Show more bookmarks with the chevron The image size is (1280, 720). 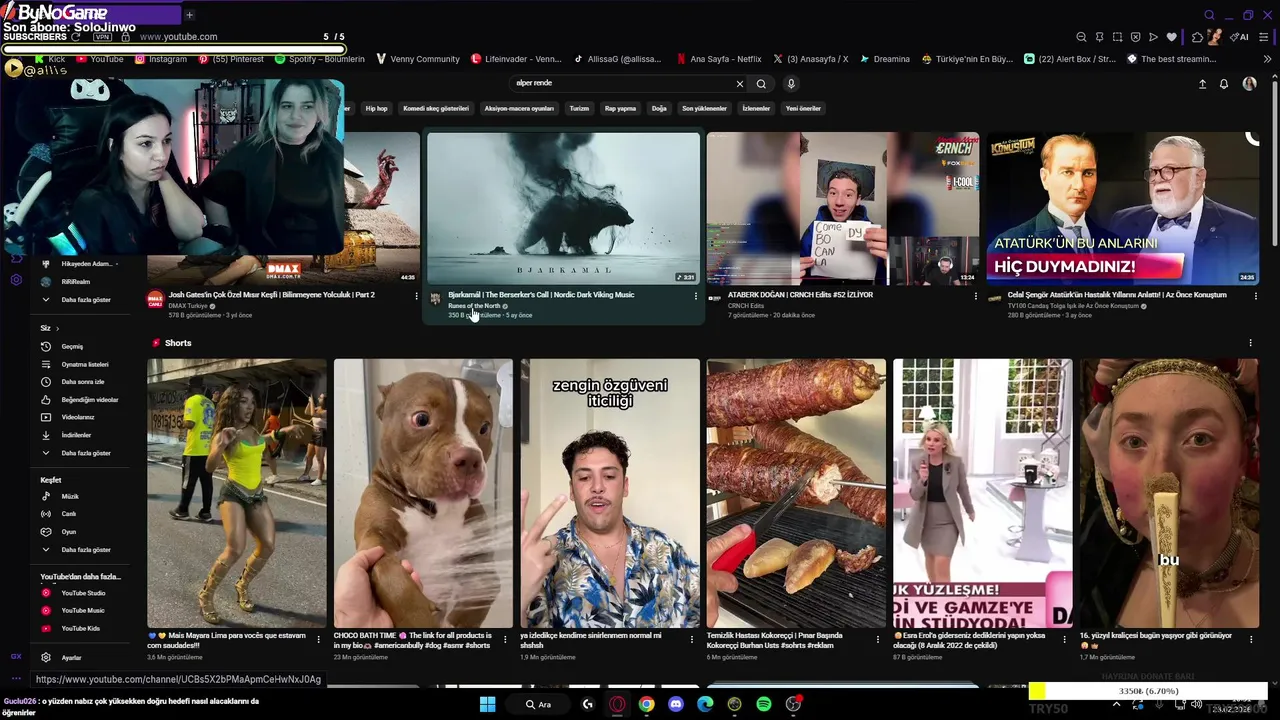pos(1268,59)
